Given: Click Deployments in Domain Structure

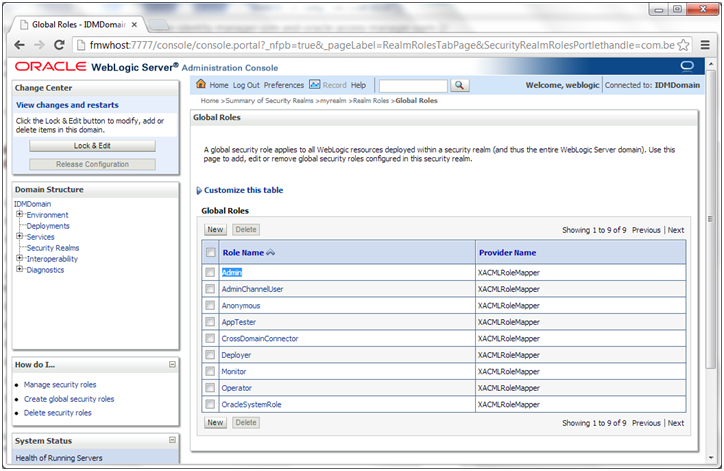Looking at the screenshot, I should pyautogui.click(x=48, y=226).
